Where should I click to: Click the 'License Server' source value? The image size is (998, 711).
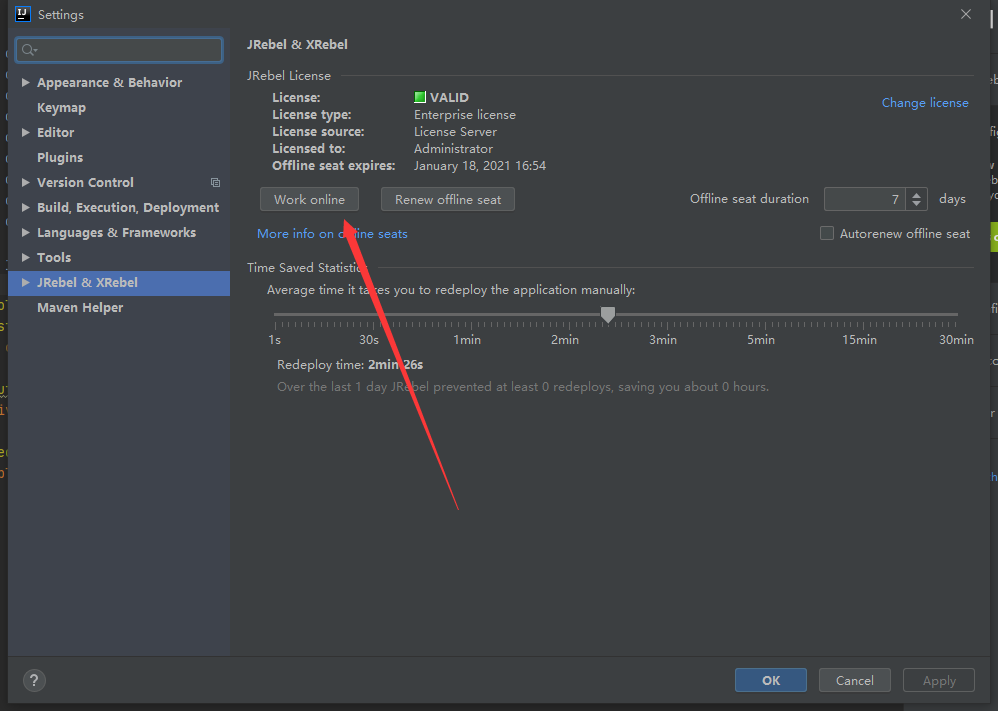pos(455,132)
